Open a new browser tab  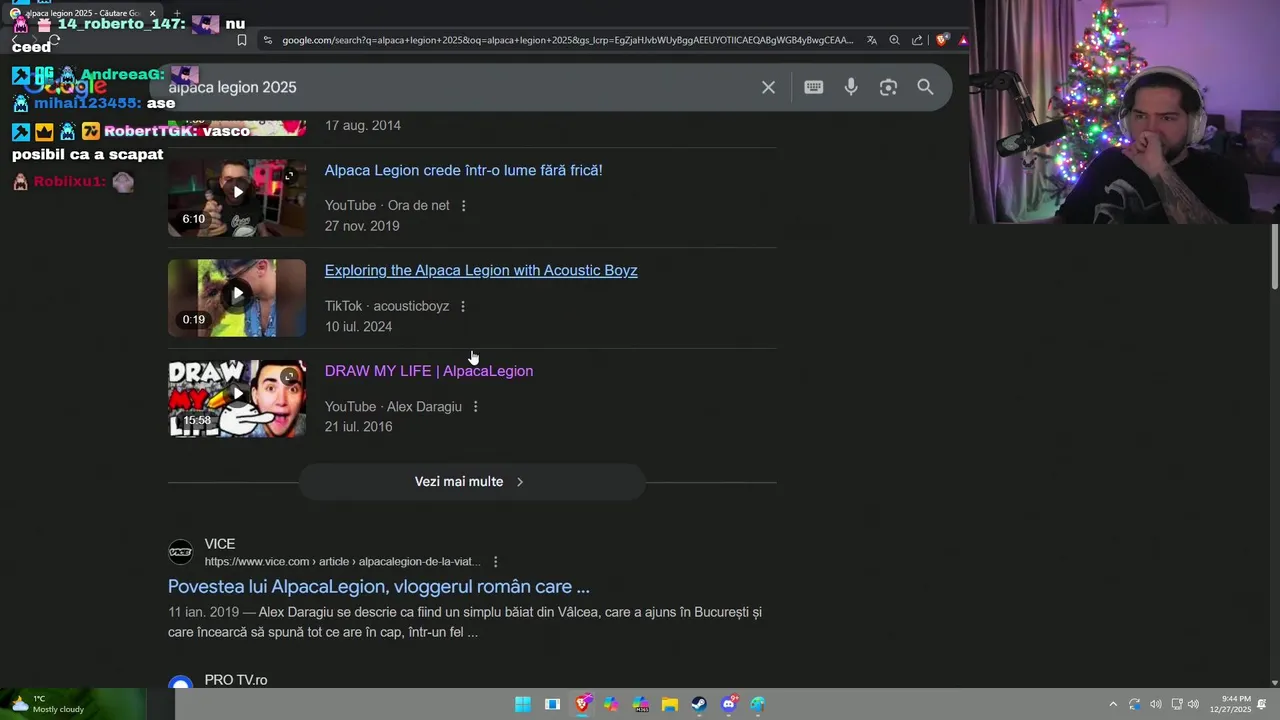point(177,13)
